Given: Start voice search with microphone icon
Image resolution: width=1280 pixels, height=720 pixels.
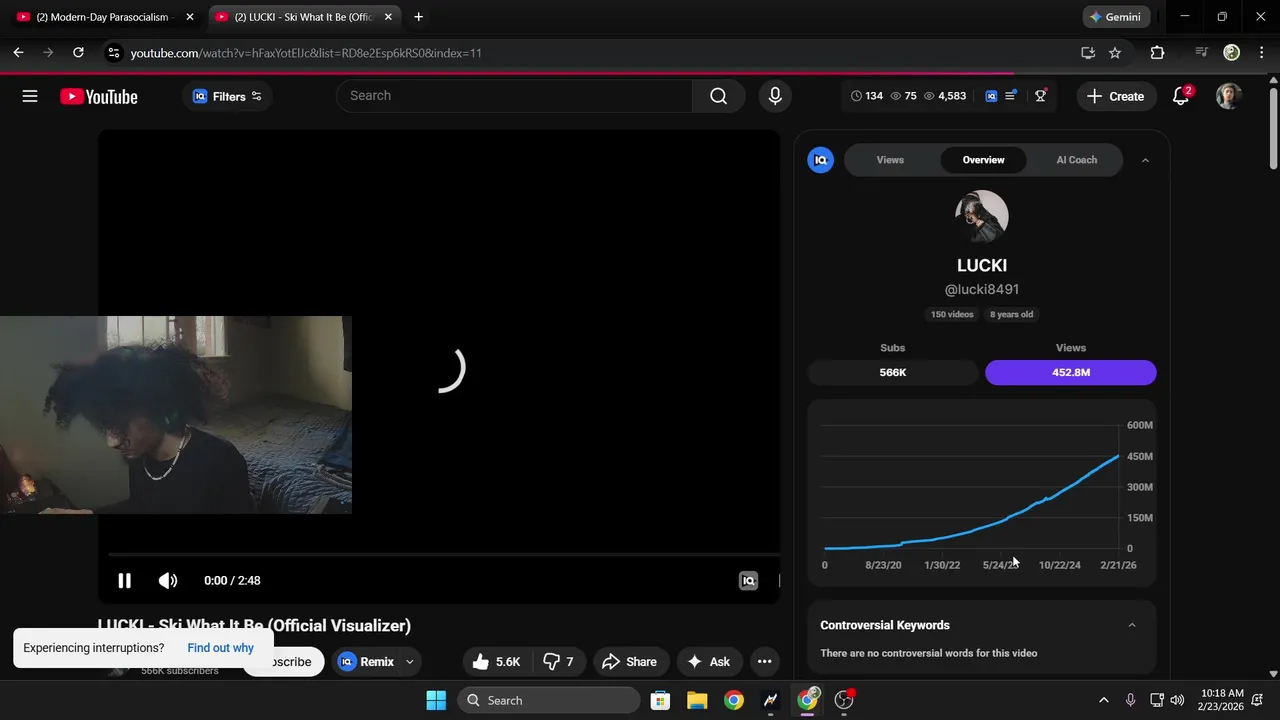Looking at the screenshot, I should click(774, 96).
